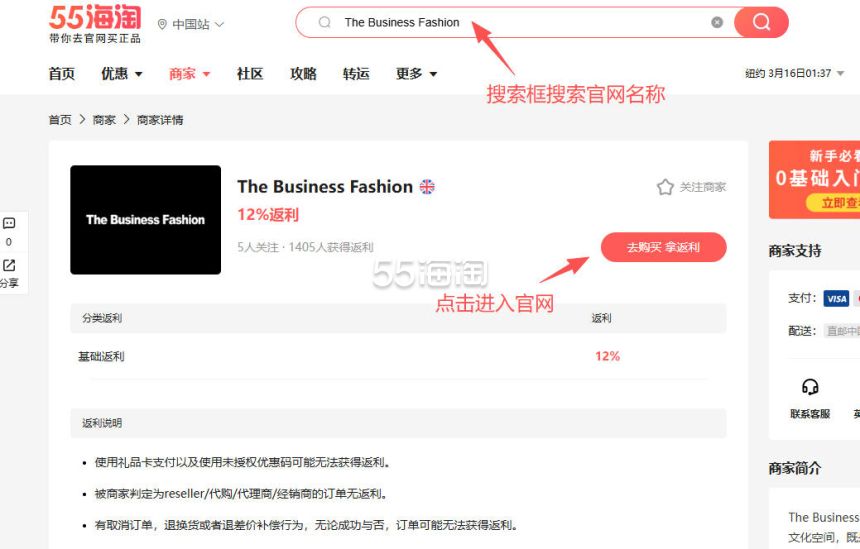
Task: Click the headset customer service icon
Action: [x=810, y=388]
